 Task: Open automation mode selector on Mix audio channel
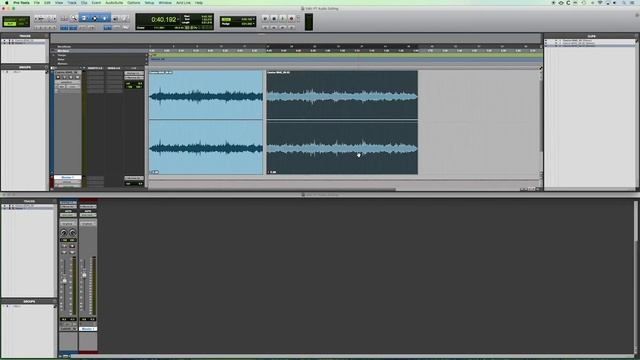coord(68,215)
